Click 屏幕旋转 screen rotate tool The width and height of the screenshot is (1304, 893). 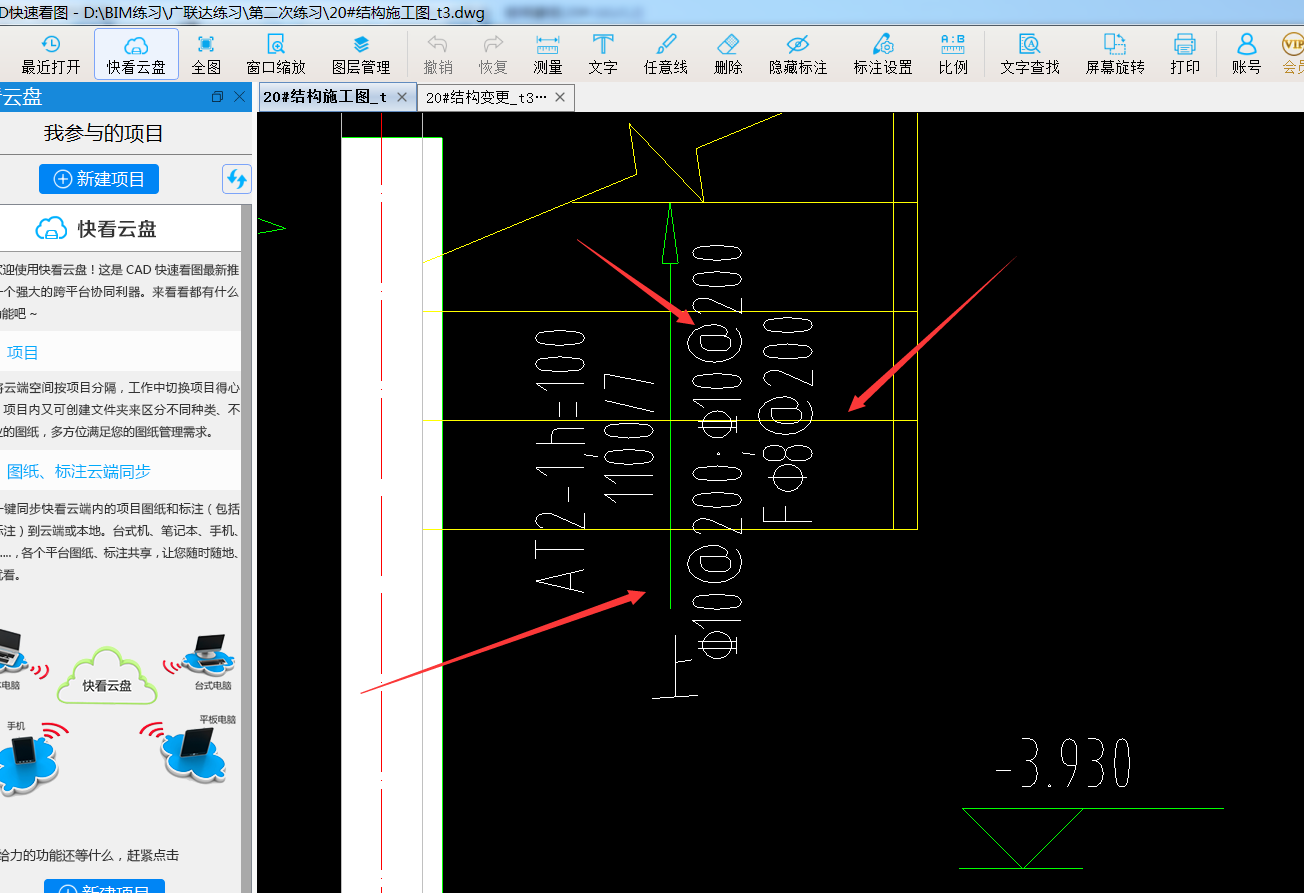tap(1115, 55)
